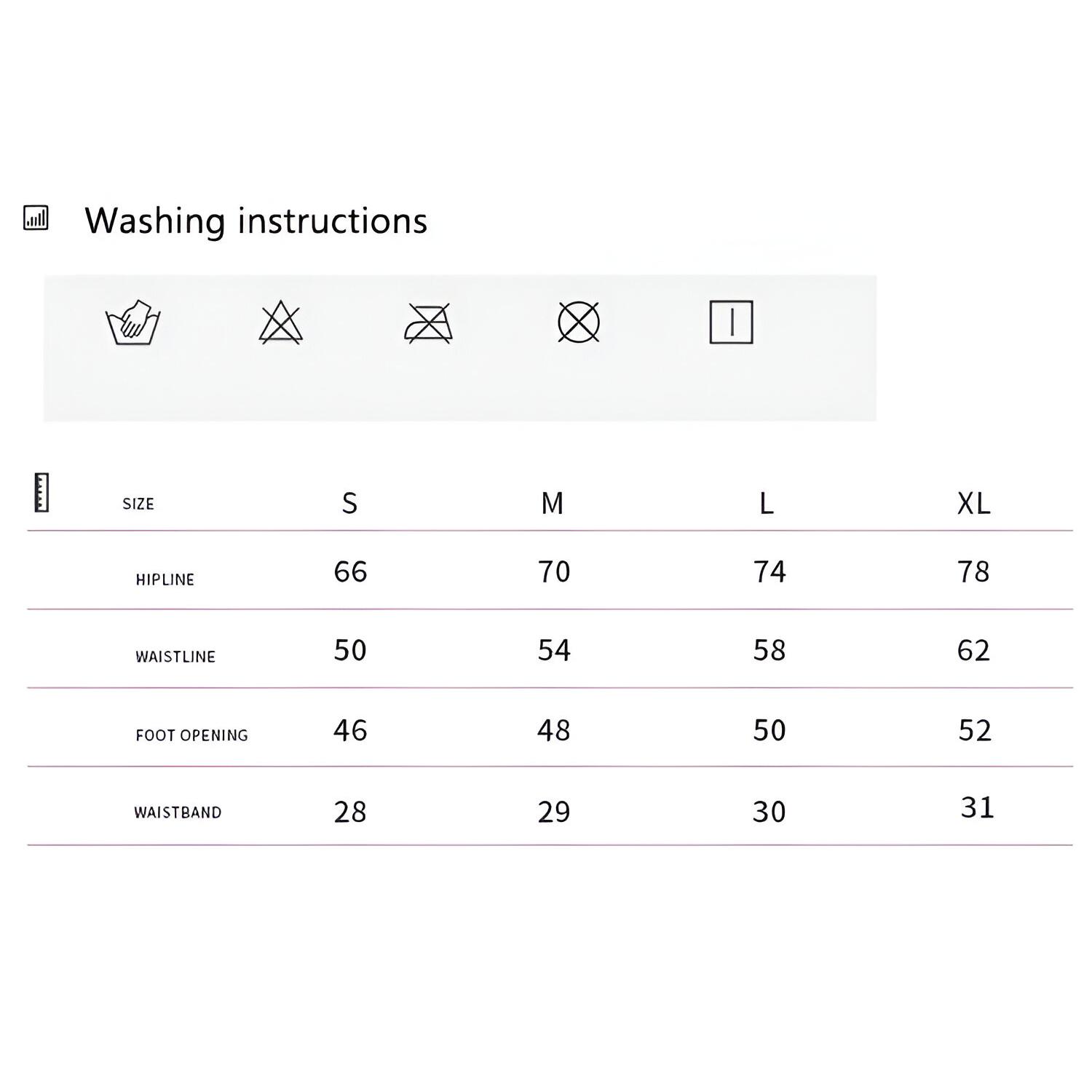This screenshot has width=1092, height=1092.
Task: Click the foot opening value 48 for M
Action: tap(553, 730)
